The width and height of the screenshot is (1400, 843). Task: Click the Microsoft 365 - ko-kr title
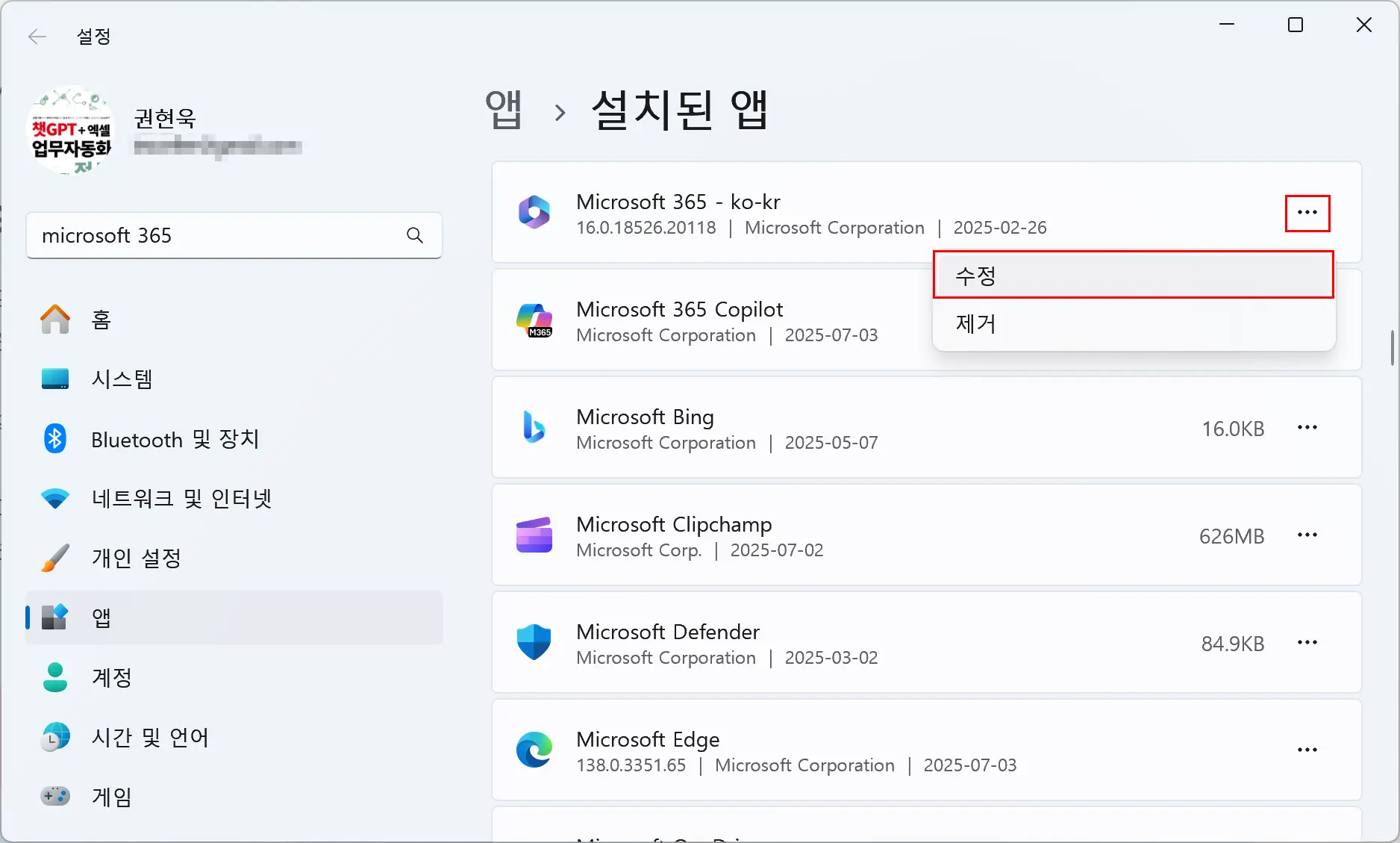pos(678,202)
